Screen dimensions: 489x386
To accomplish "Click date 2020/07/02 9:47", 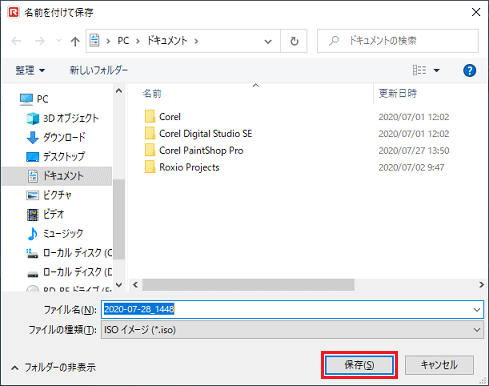I will click(x=411, y=167).
